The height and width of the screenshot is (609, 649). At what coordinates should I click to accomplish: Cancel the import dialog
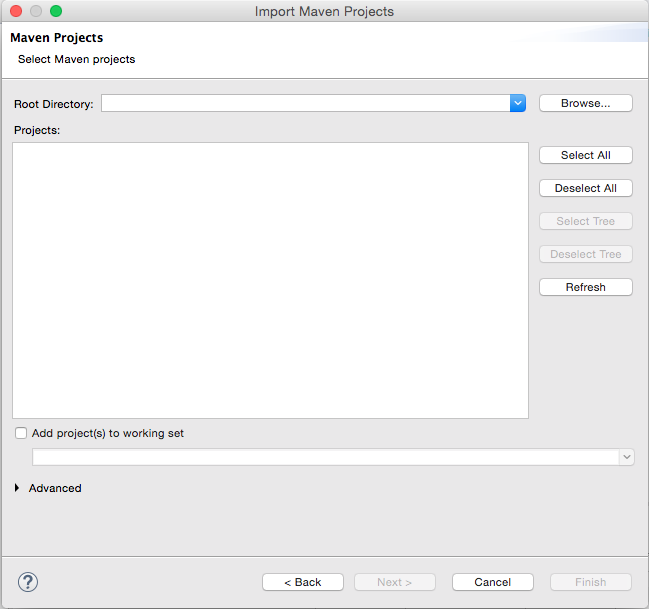[x=493, y=582]
